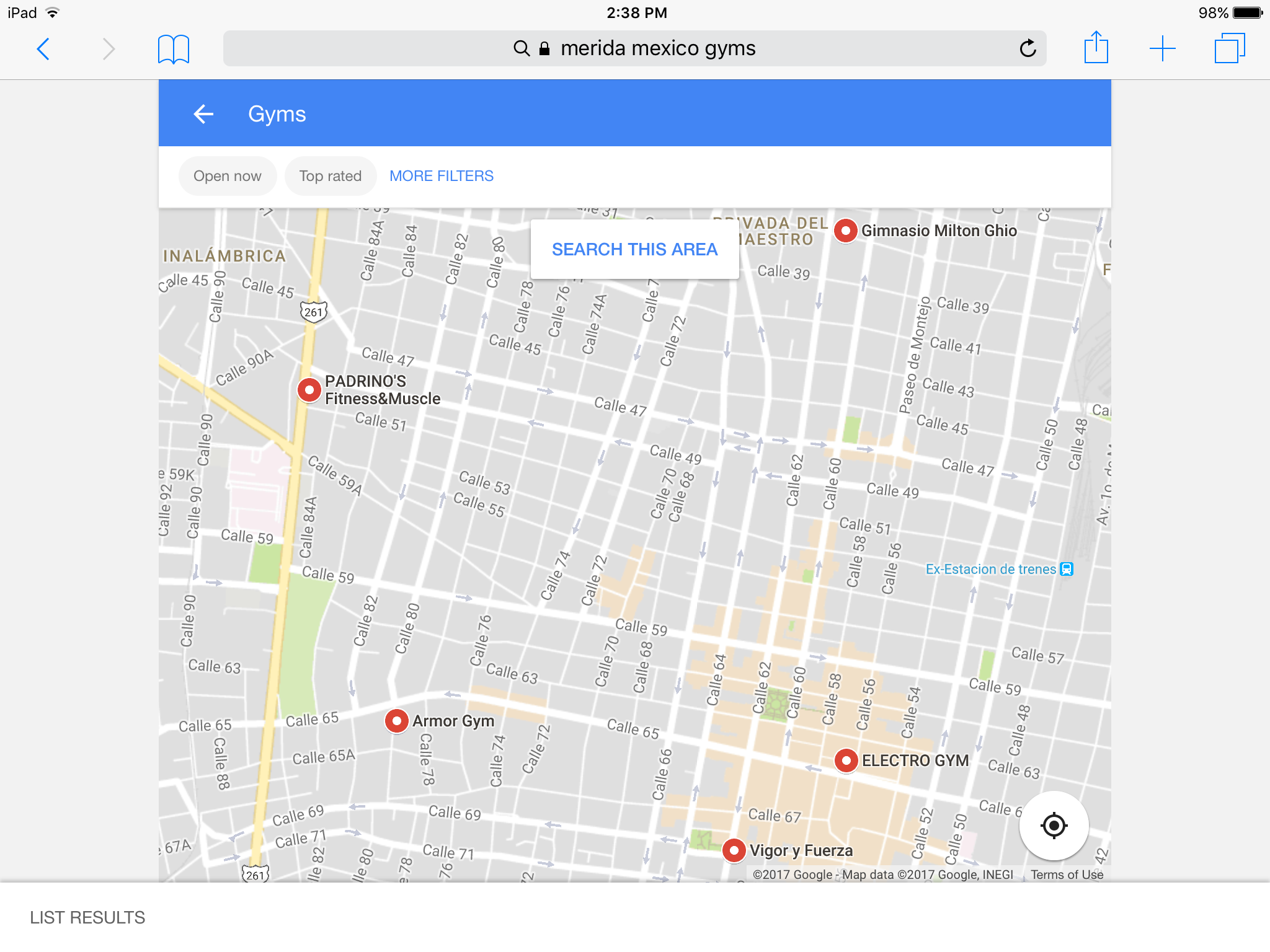Open the Share sheet icon
This screenshot has height=952, width=1270.
pyautogui.click(x=1096, y=47)
